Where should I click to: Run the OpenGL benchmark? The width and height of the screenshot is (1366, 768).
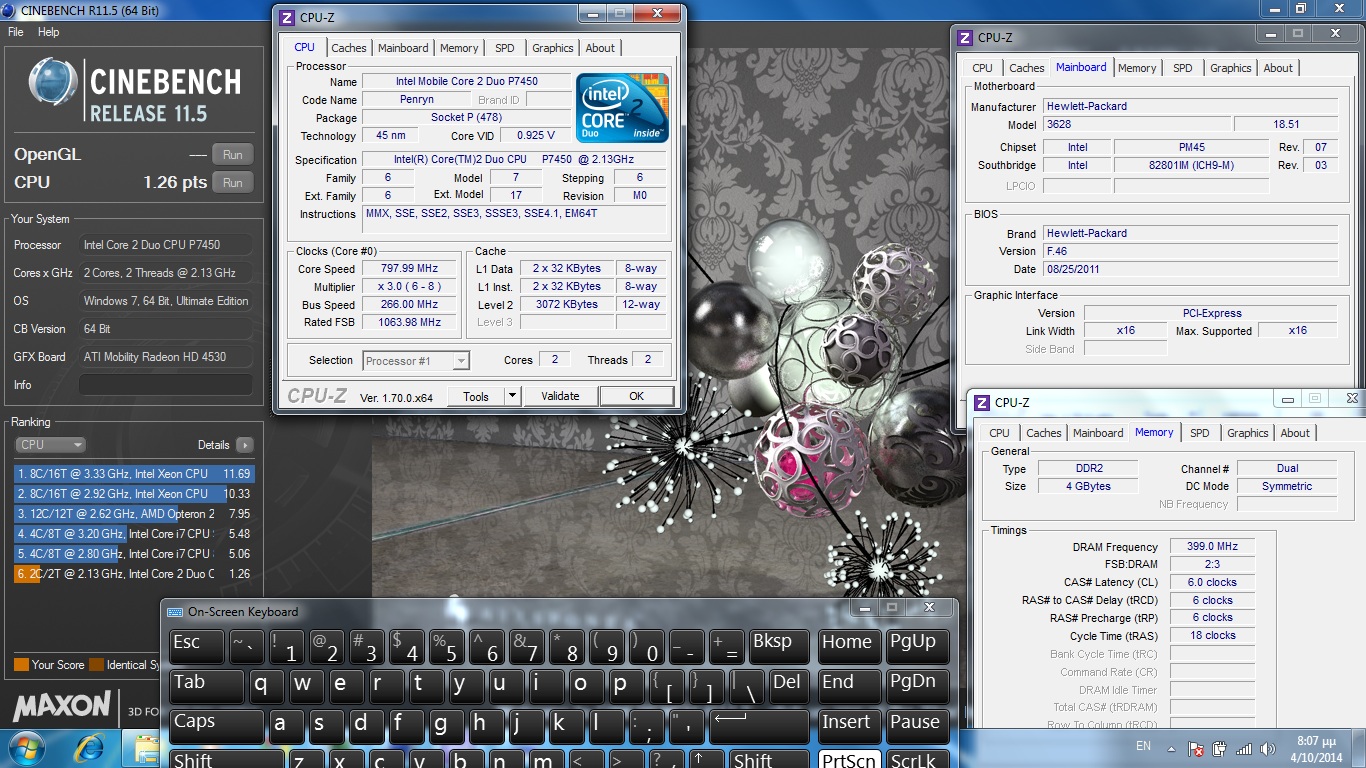coord(233,154)
